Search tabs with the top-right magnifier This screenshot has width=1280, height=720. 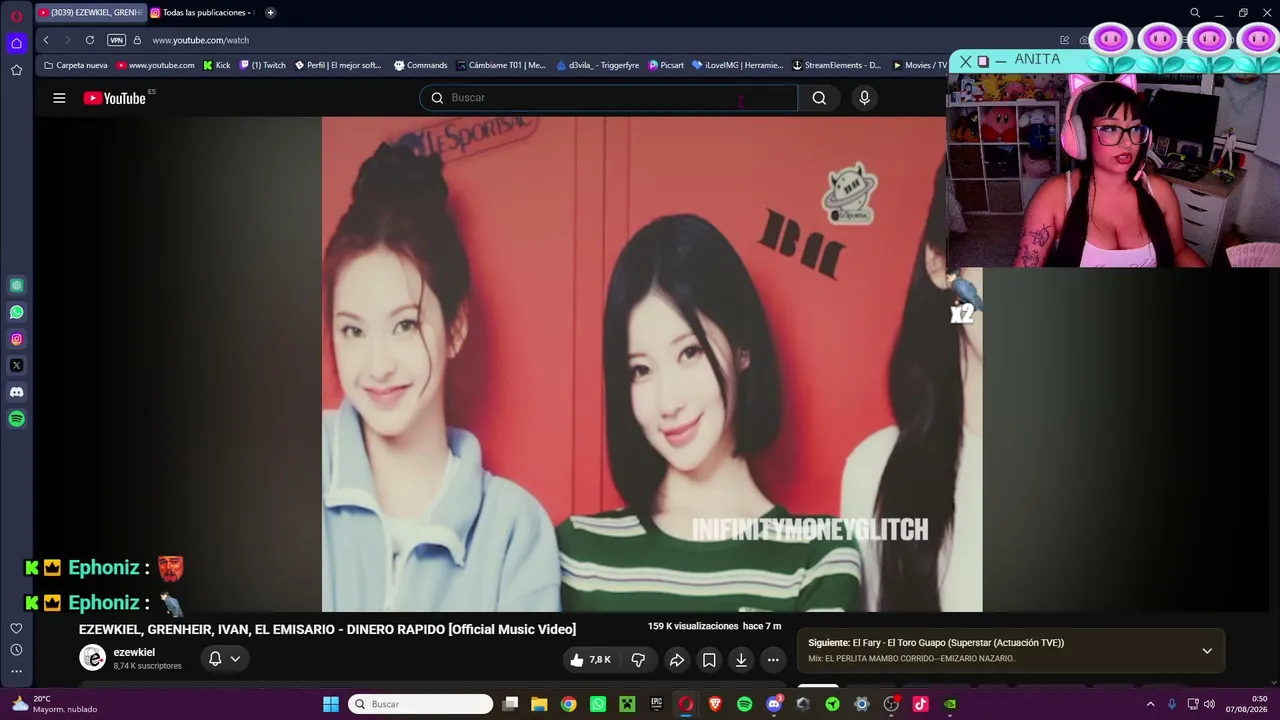pyautogui.click(x=1195, y=13)
